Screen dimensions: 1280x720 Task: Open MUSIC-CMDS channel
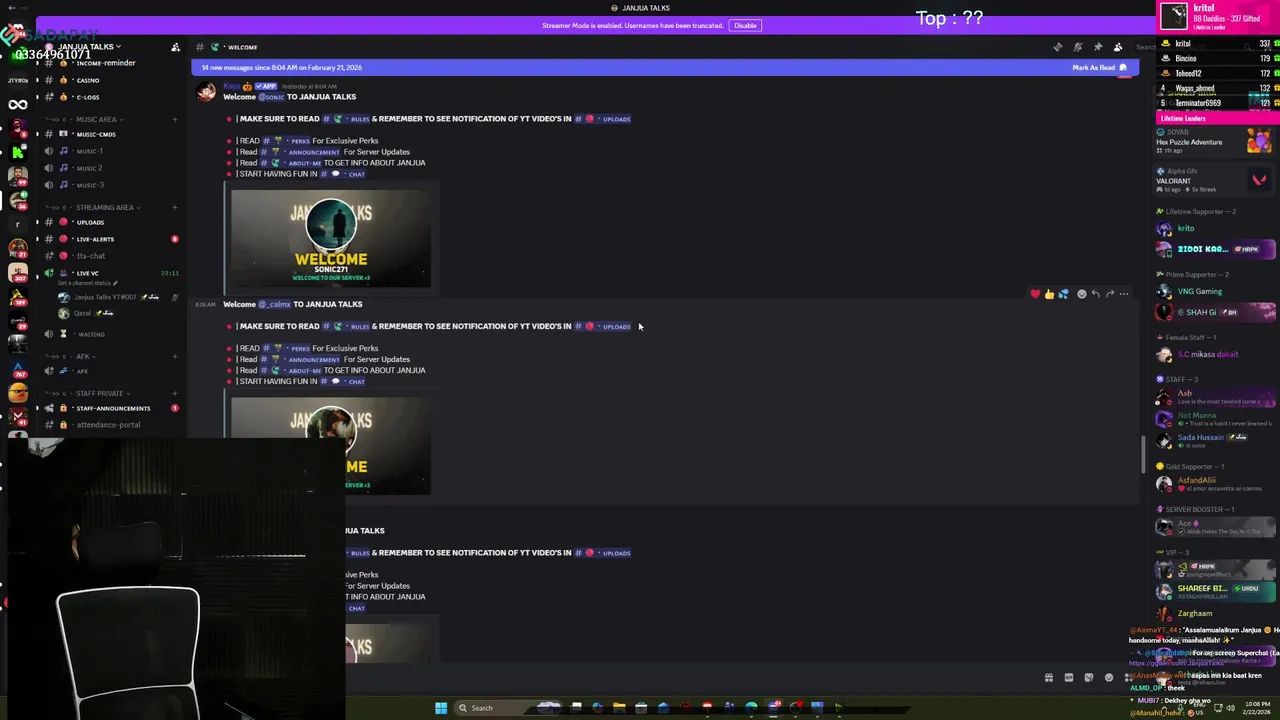110,134
